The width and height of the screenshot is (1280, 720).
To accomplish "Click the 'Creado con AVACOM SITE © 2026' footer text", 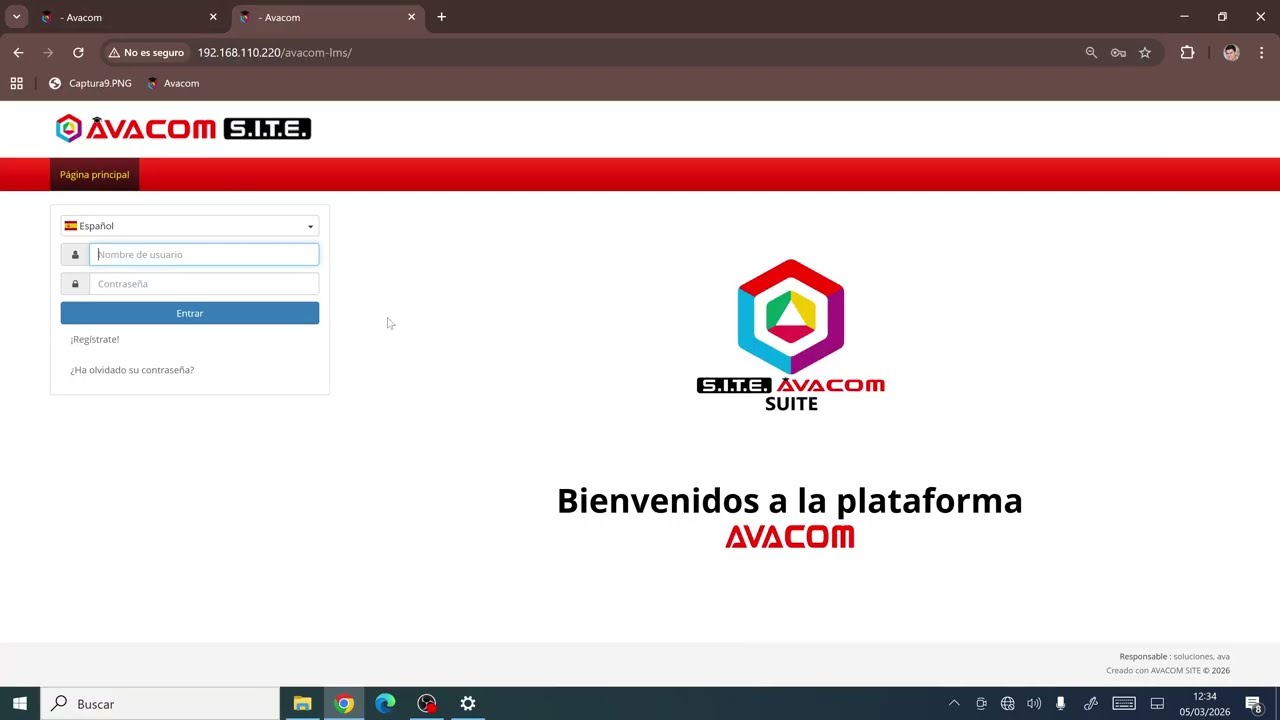I will click(x=1168, y=671).
